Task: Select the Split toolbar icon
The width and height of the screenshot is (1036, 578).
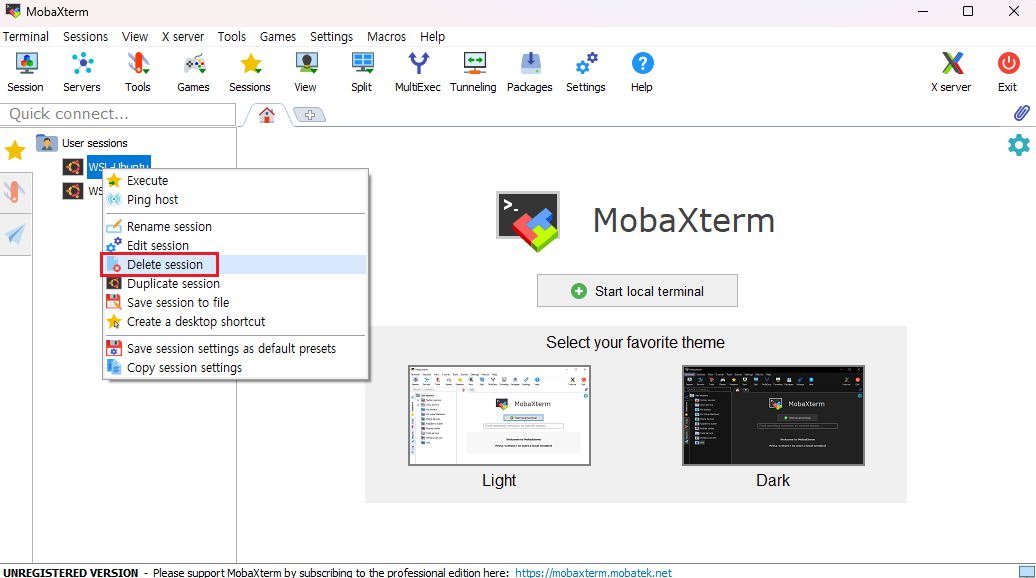Action: pyautogui.click(x=361, y=73)
